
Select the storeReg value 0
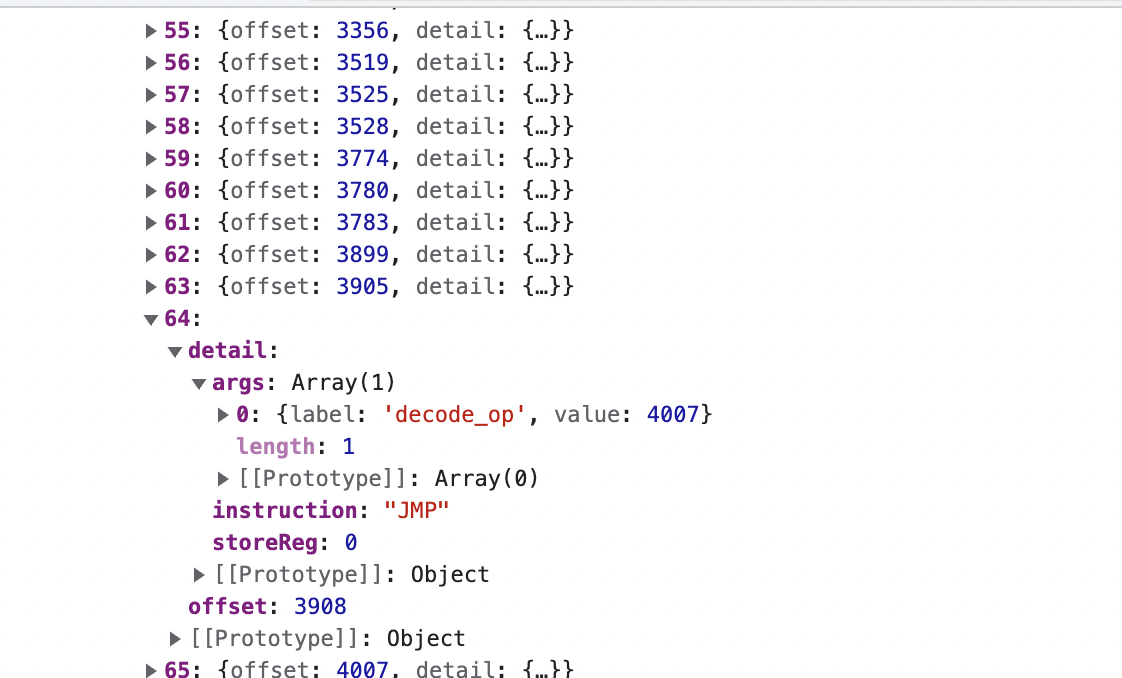click(351, 543)
